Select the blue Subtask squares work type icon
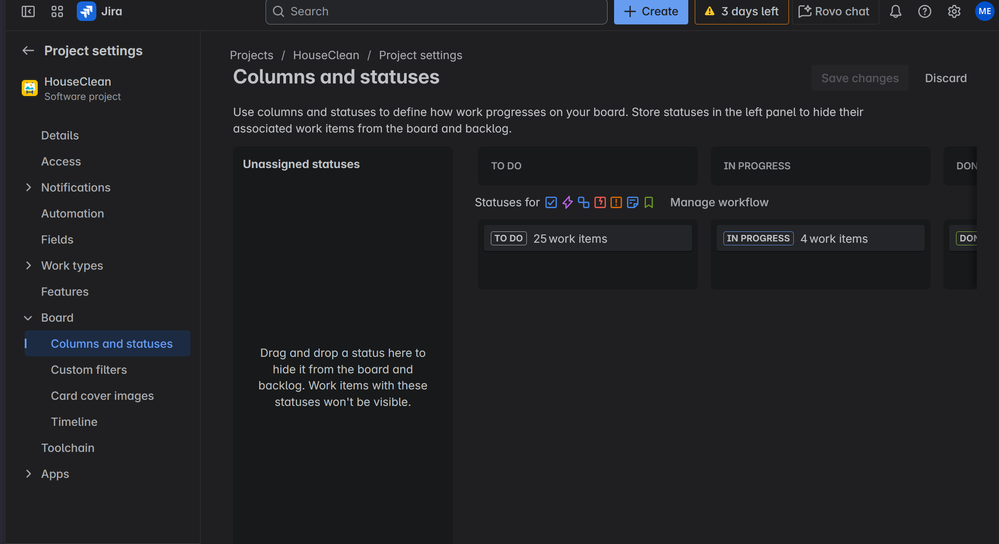Image resolution: width=999 pixels, height=544 pixels. [584, 203]
